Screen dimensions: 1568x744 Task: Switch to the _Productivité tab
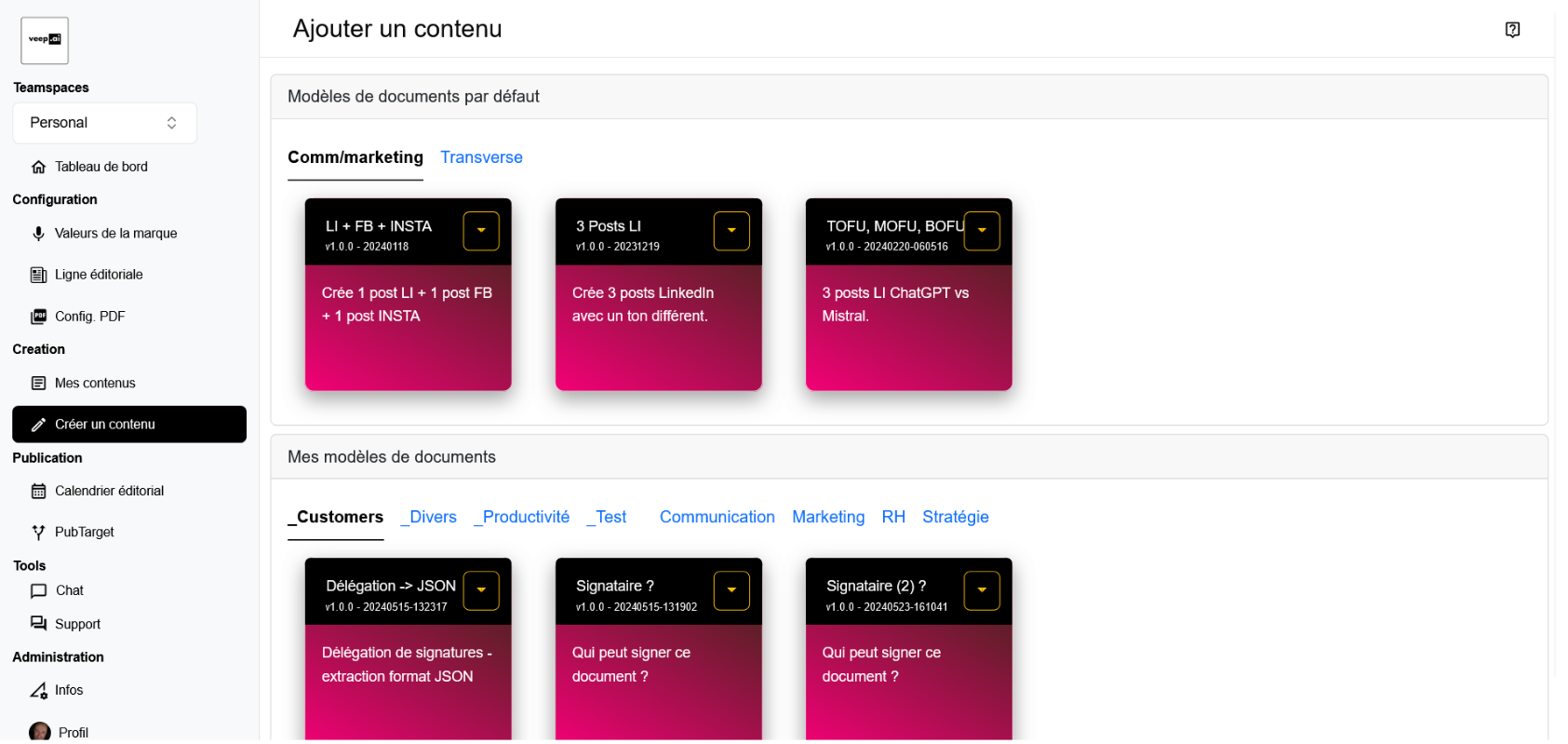(x=522, y=517)
